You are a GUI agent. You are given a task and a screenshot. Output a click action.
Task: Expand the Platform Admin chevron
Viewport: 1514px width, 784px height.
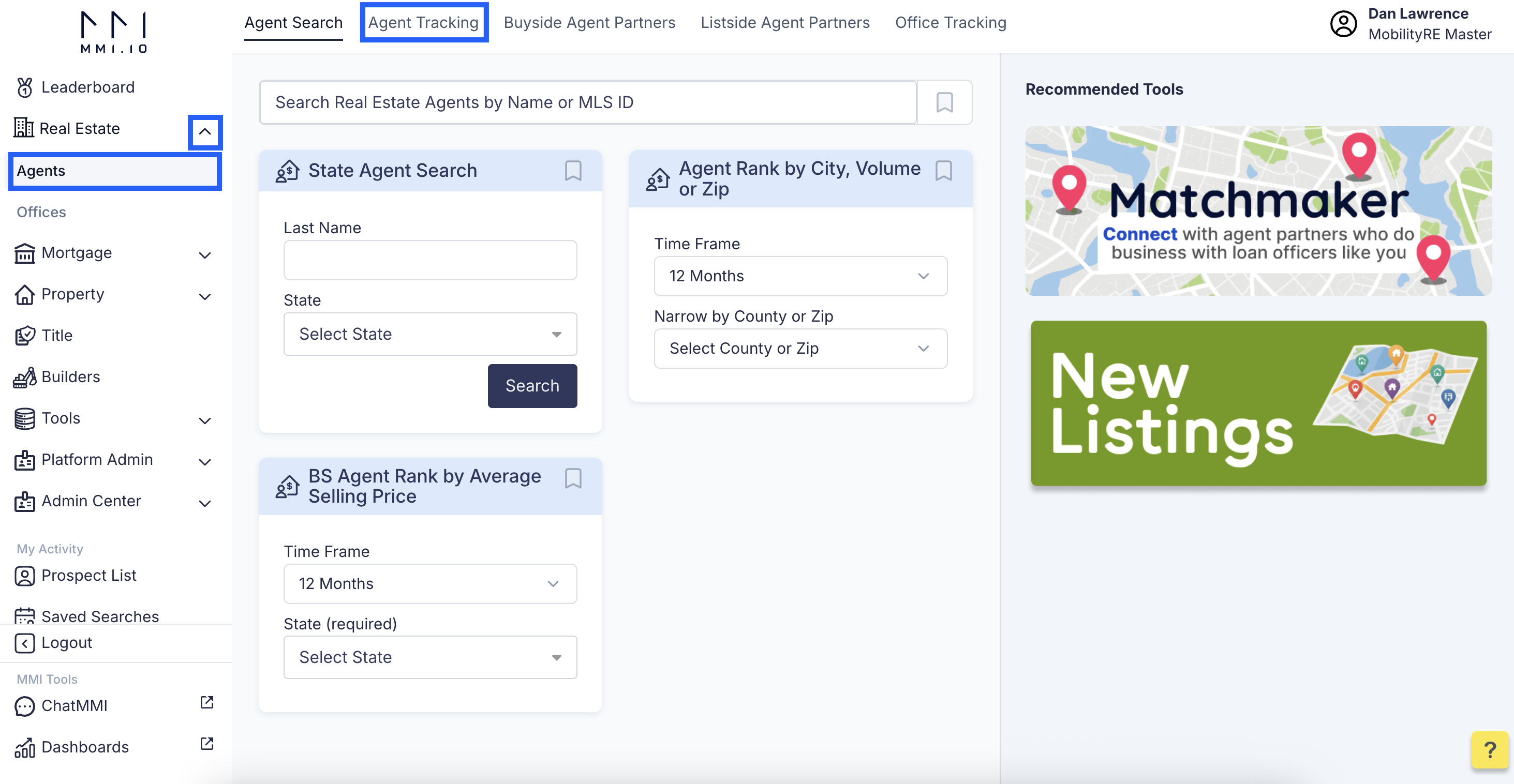204,462
